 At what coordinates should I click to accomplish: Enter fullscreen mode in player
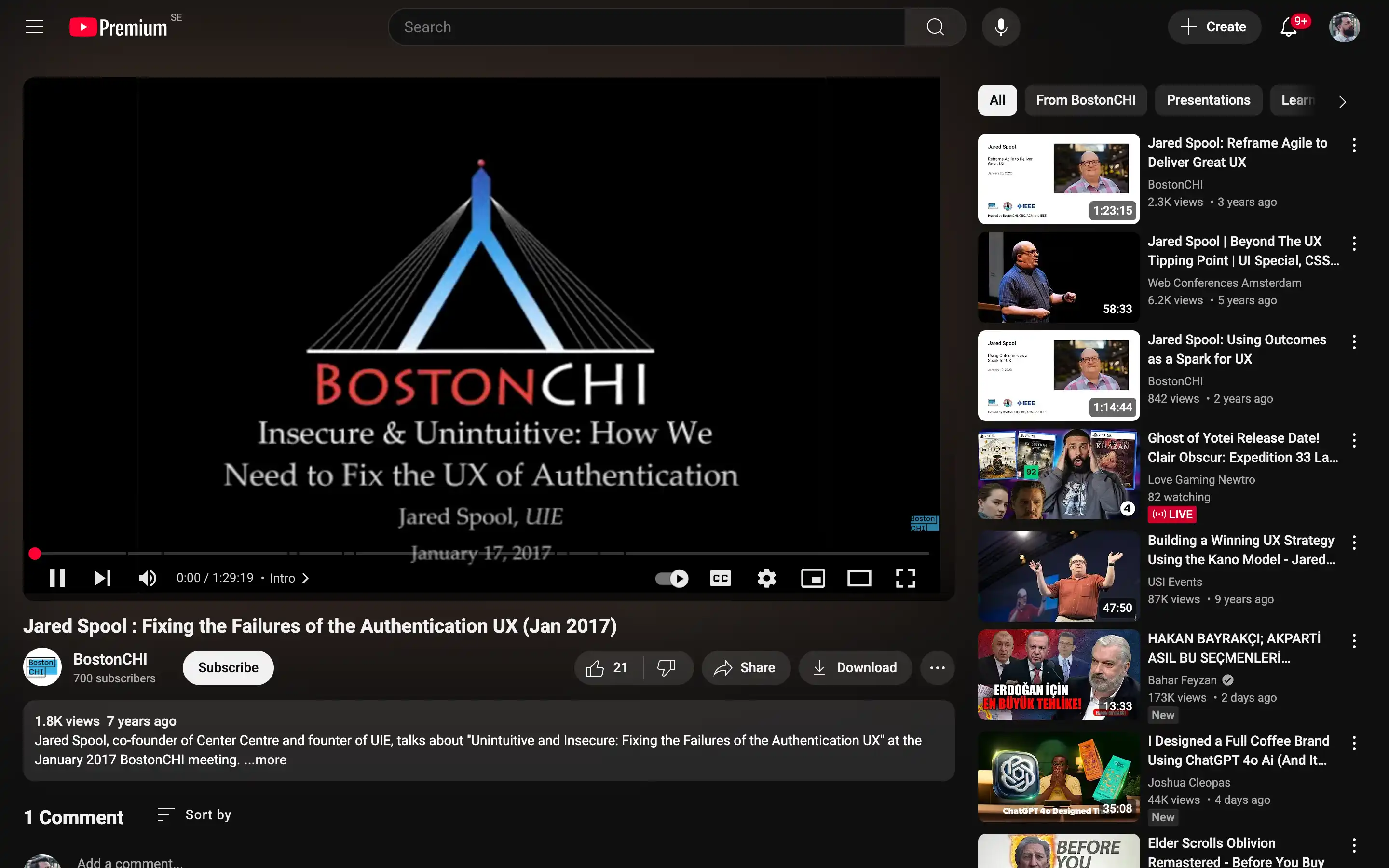pos(905,578)
